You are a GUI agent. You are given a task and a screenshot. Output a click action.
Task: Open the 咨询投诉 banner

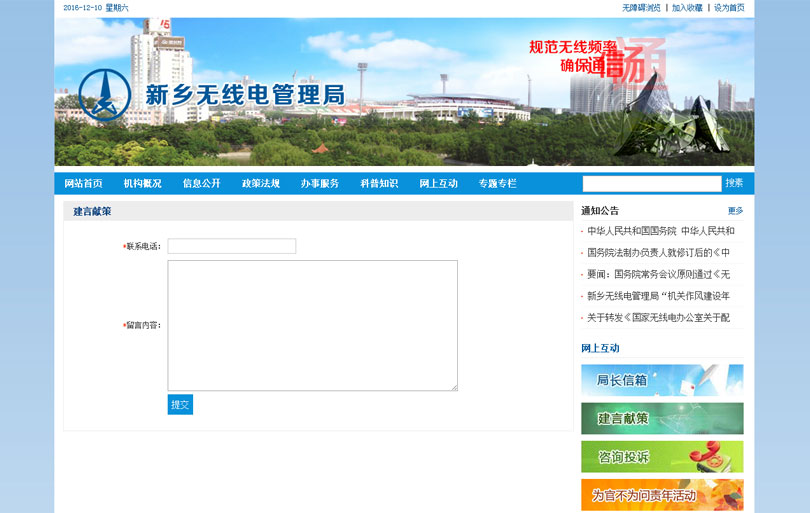(x=661, y=457)
